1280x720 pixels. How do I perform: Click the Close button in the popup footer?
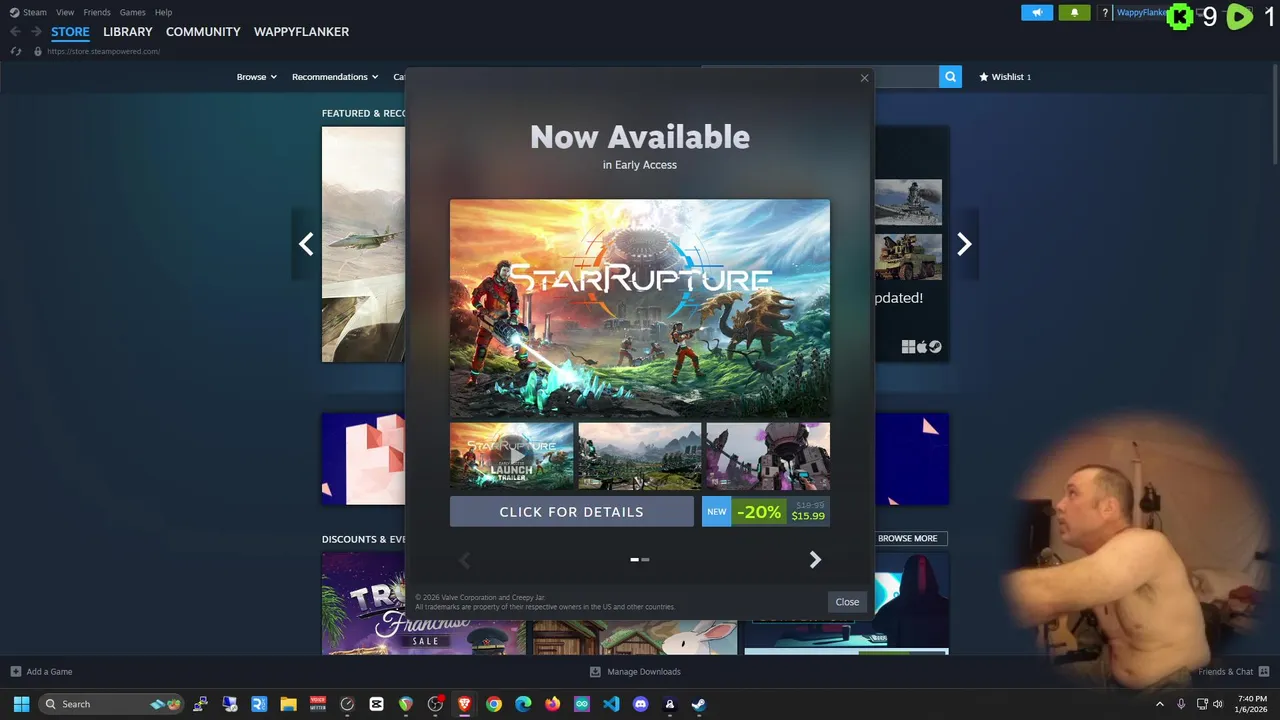click(x=847, y=602)
